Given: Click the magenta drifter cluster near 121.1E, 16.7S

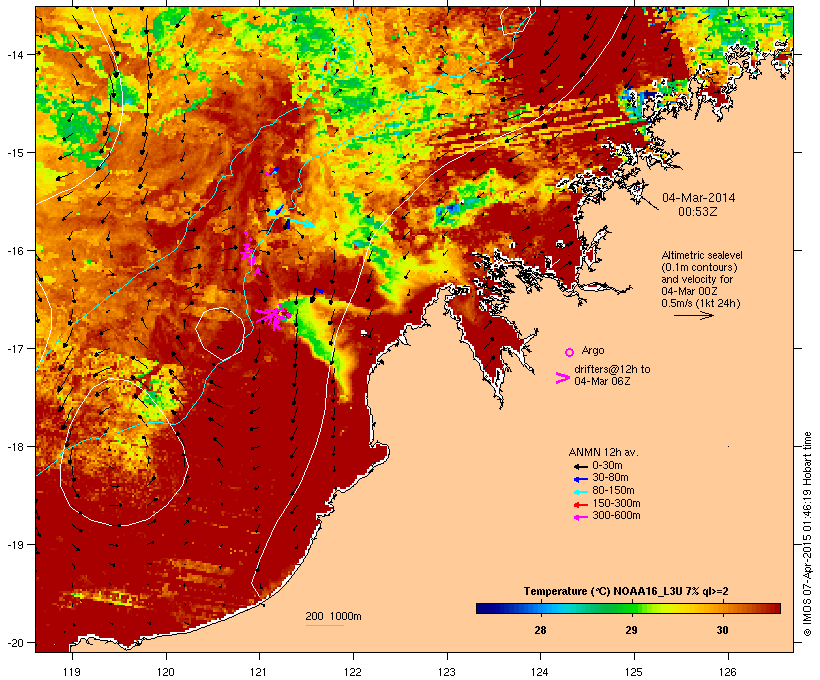Looking at the screenshot, I should tap(272, 317).
